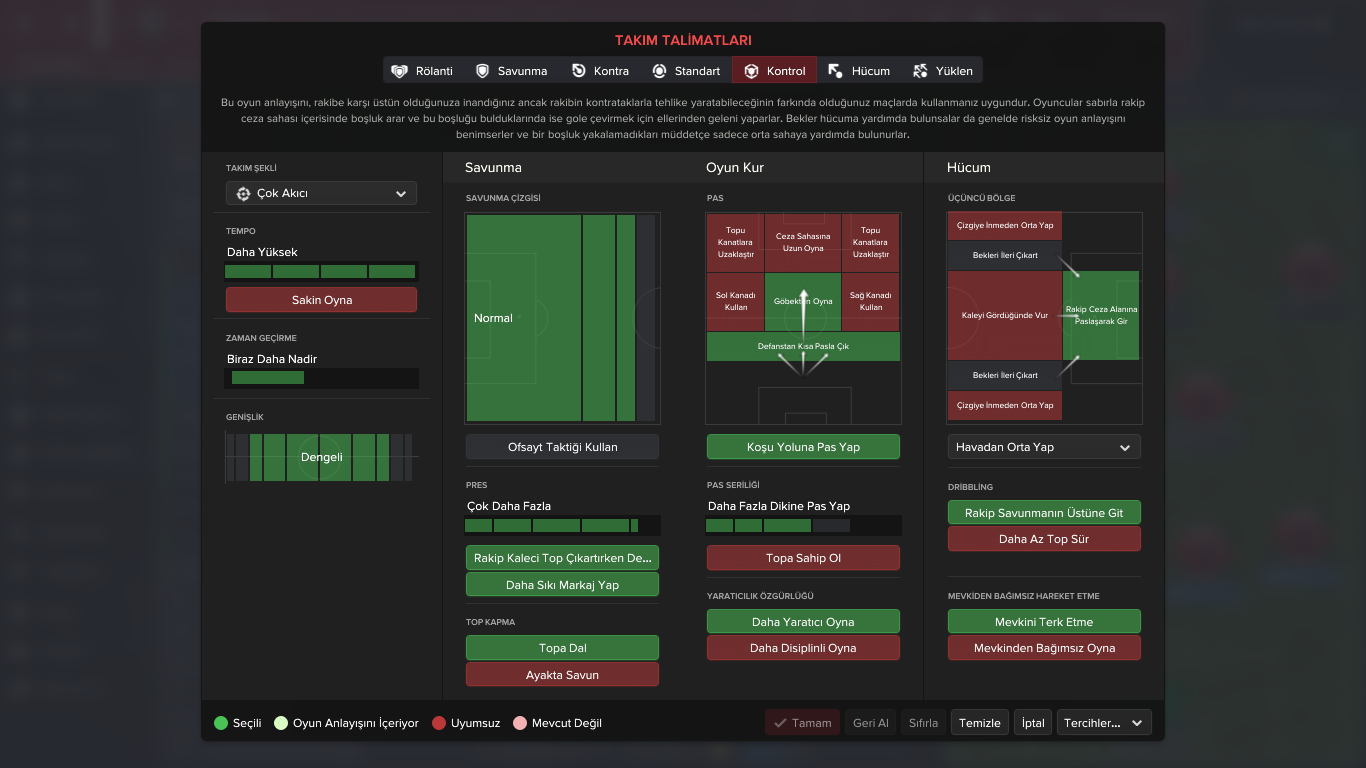
Task: Click the Yüklen mentality icon
Action: point(920,71)
